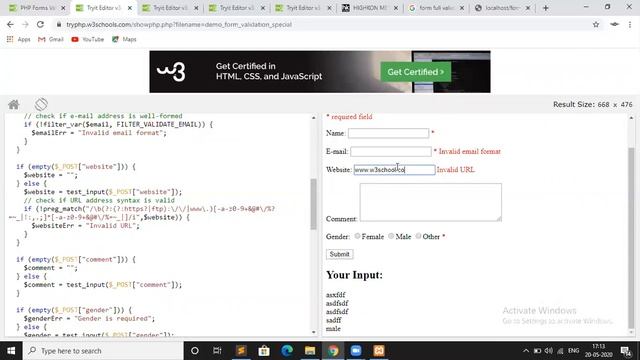Click the code editor scroll down arrow

pyautogui.click(x=313, y=332)
